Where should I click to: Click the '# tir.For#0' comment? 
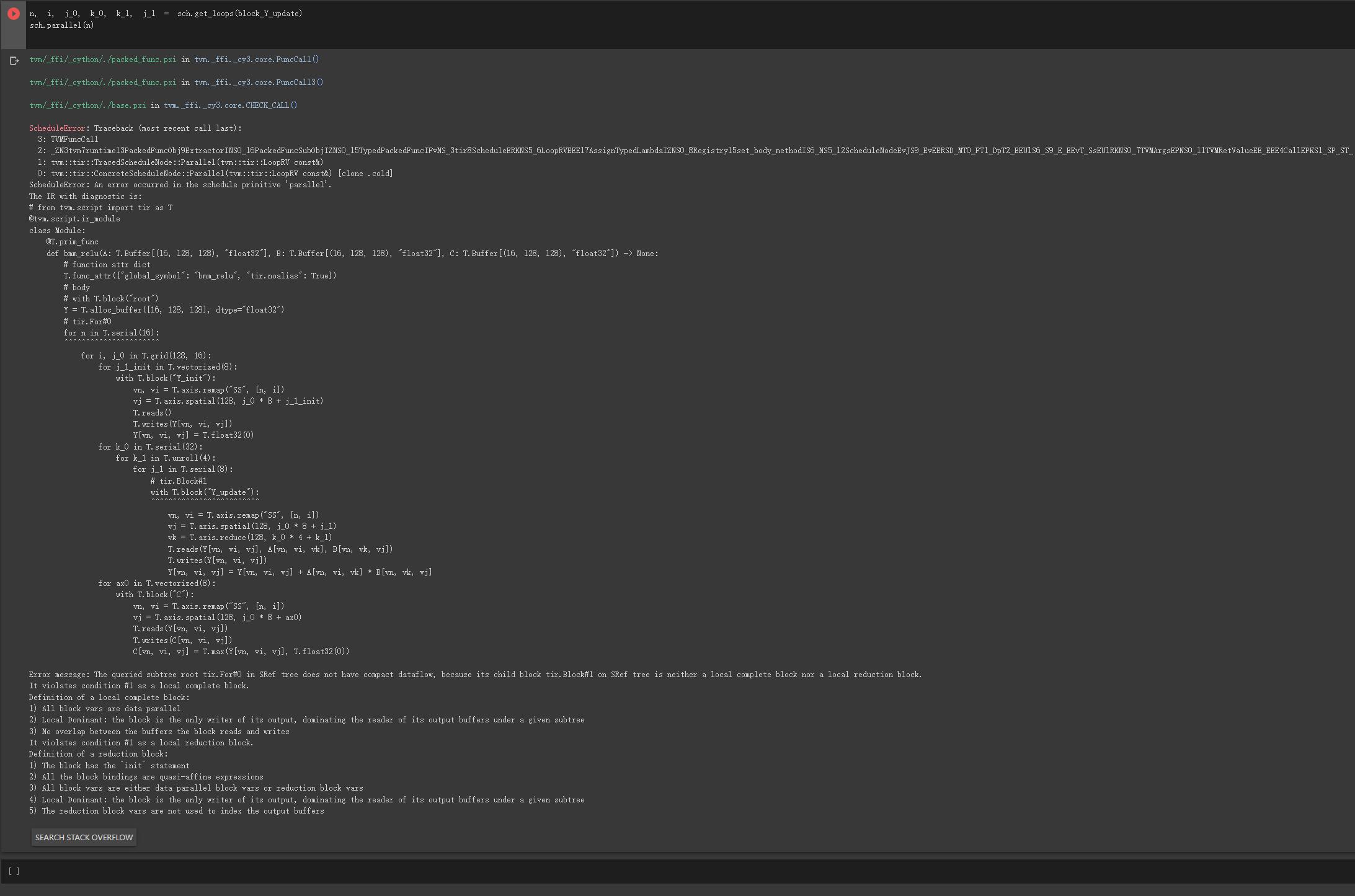[x=87, y=322]
